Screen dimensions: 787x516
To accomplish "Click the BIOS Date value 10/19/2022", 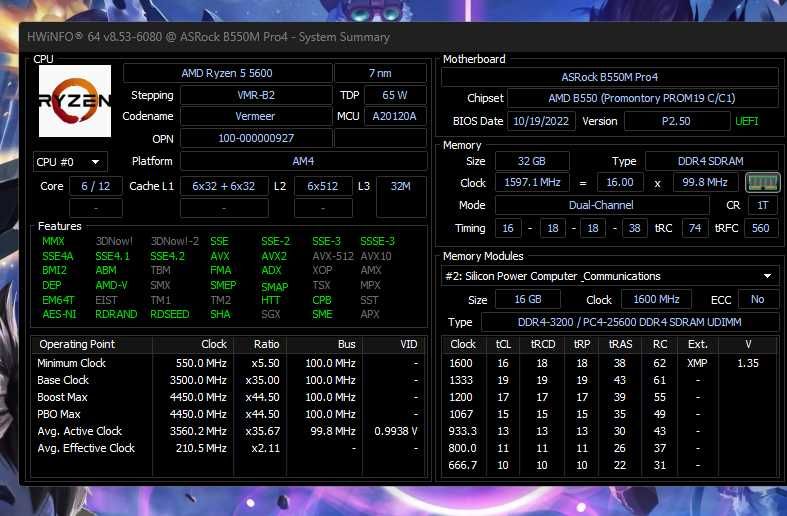I will point(541,121).
